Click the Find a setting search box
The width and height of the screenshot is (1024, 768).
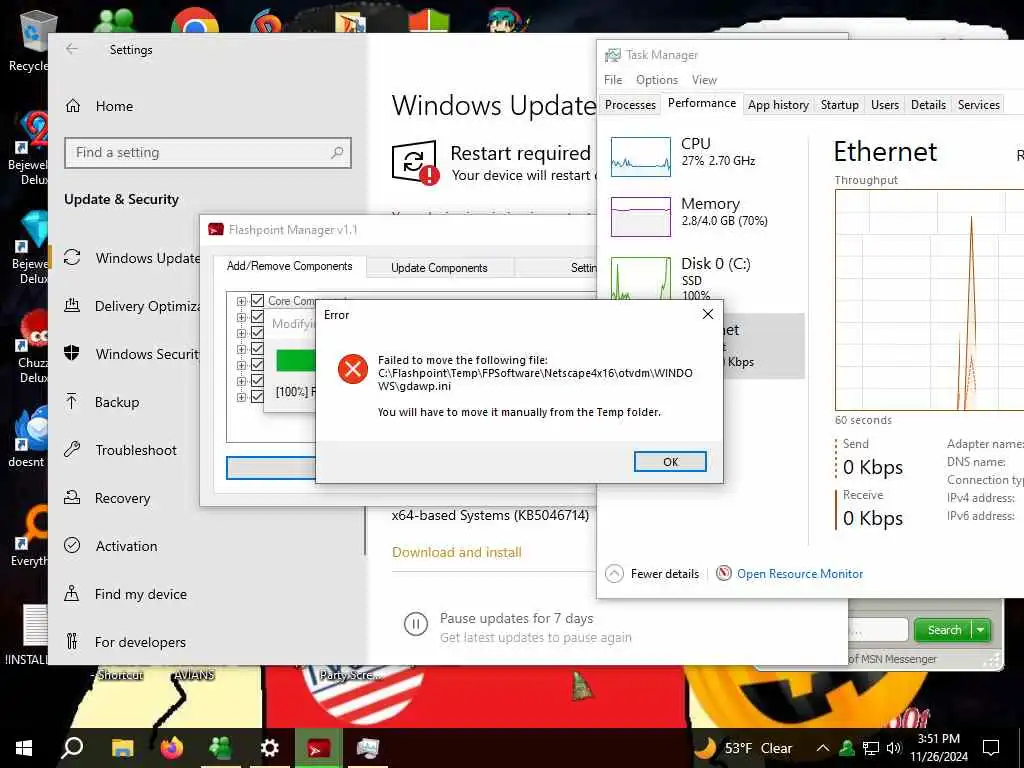tap(208, 153)
